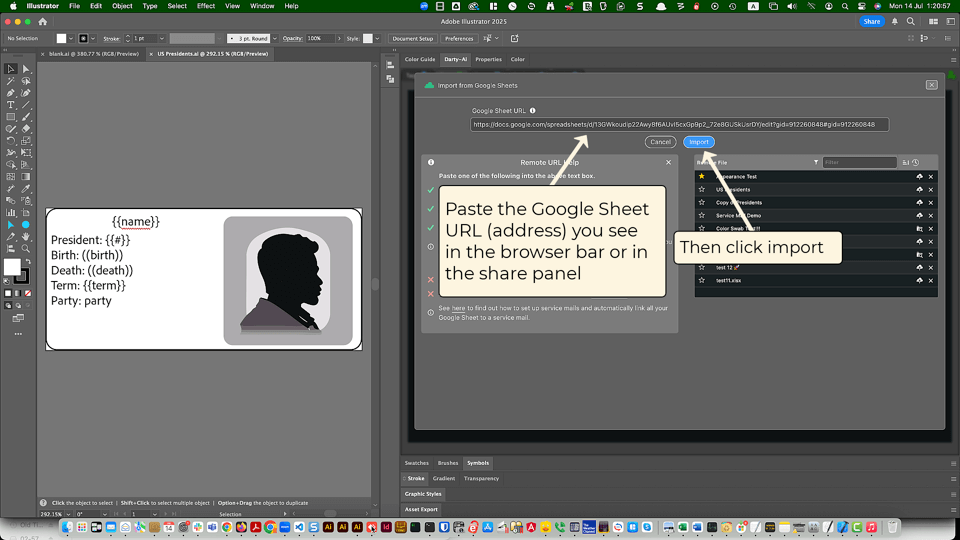Click the Cancel button
960x540 pixels.
[660, 142]
